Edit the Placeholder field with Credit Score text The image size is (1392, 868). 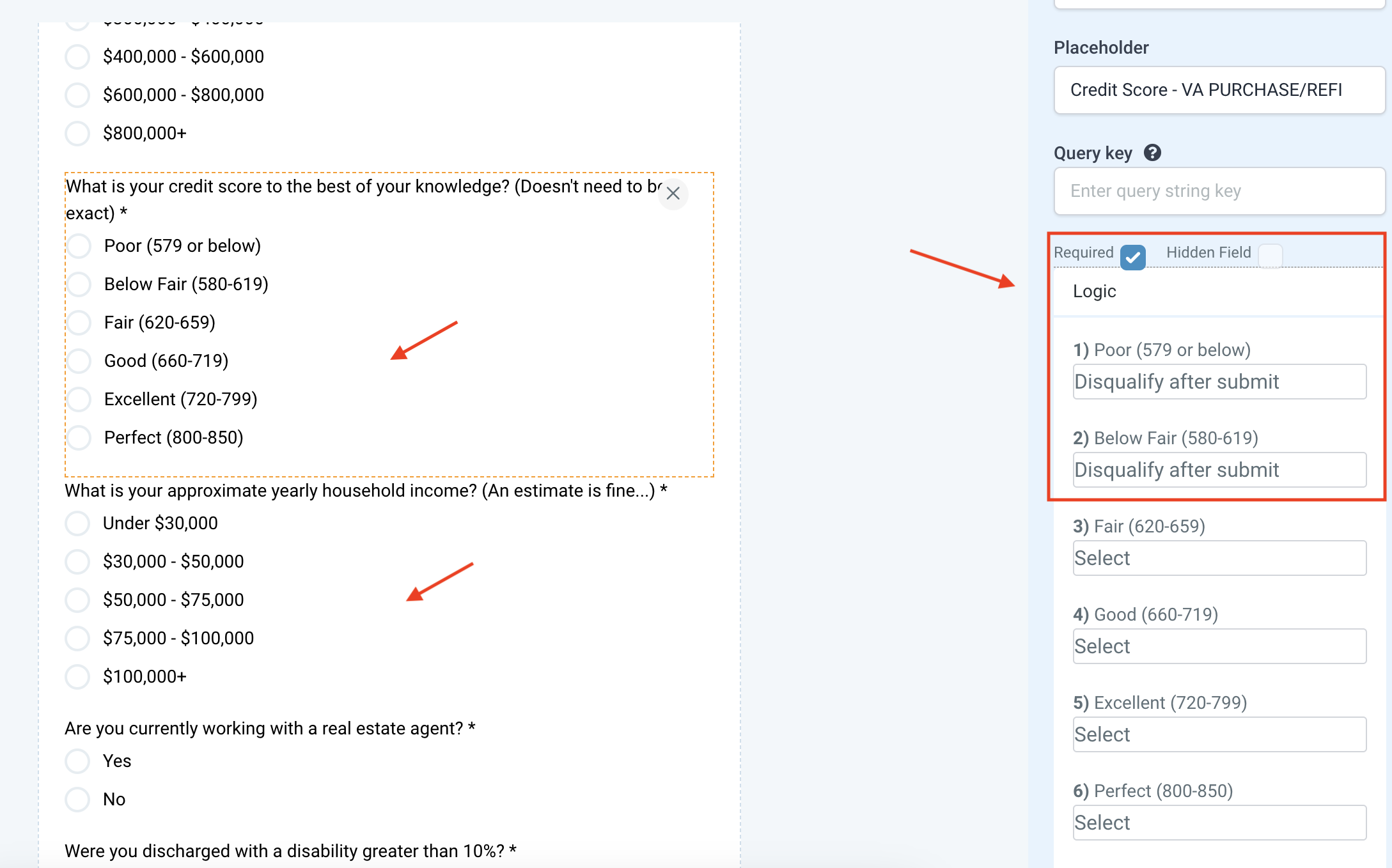coord(1219,90)
